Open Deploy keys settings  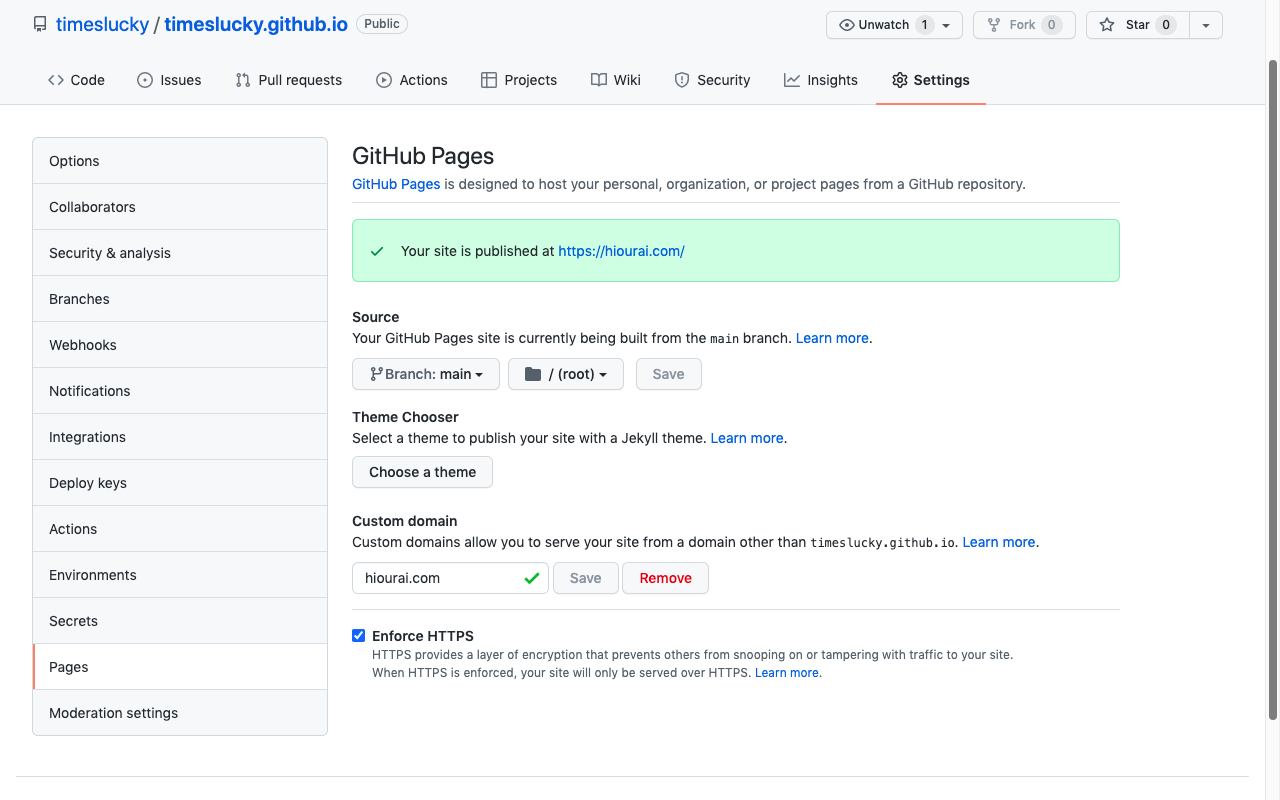(x=180, y=483)
